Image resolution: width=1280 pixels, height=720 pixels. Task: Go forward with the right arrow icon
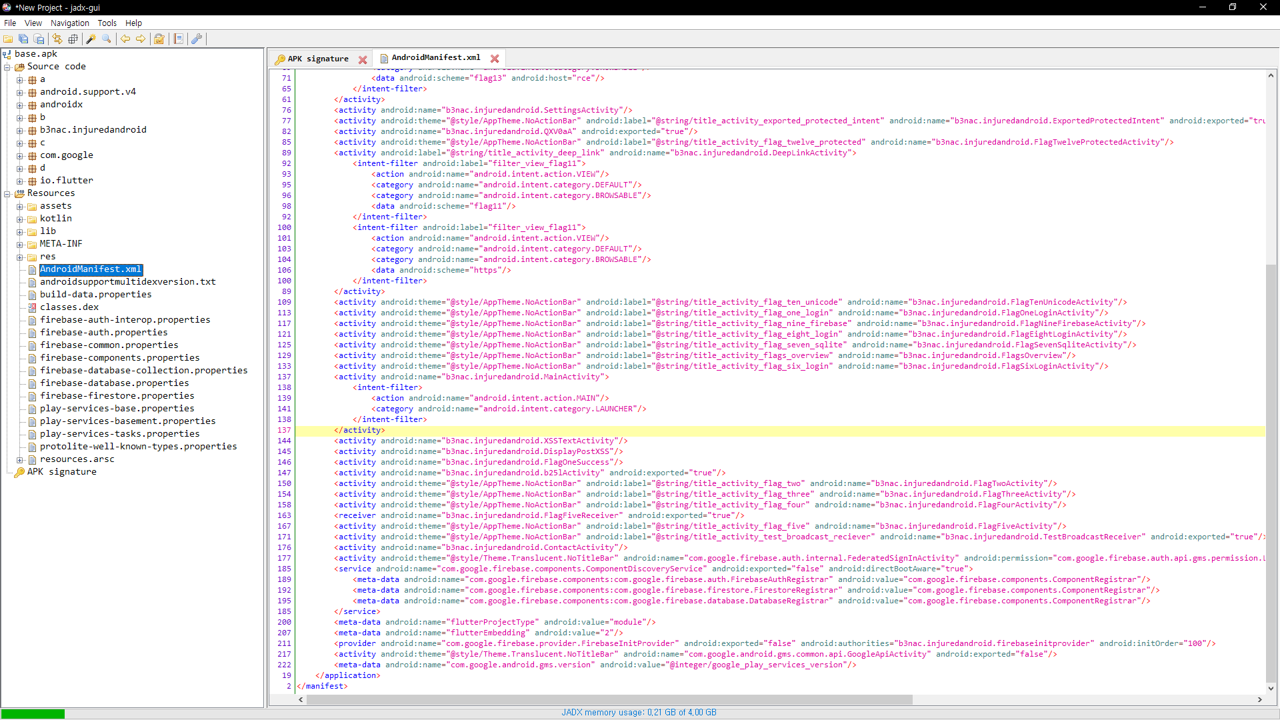point(141,39)
